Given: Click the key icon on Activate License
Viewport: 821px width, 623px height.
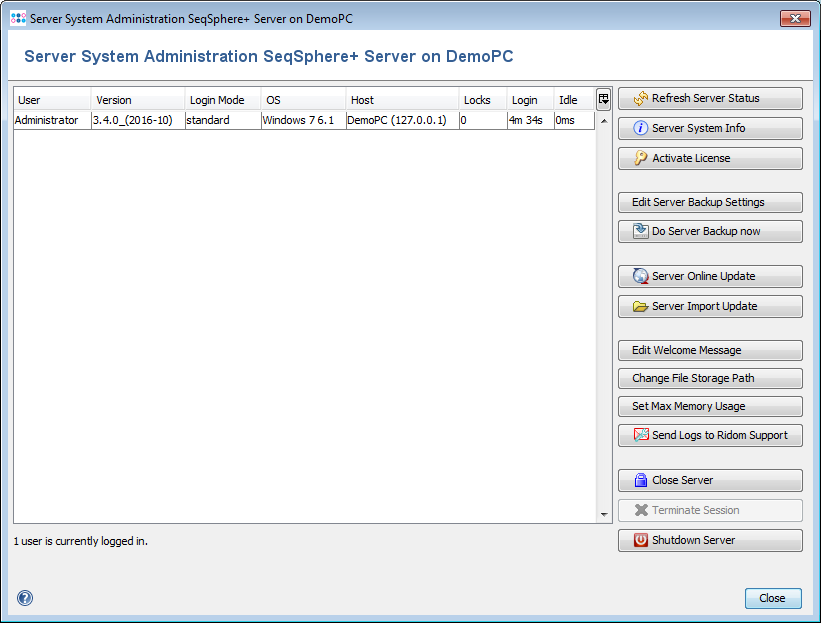Looking at the screenshot, I should (x=640, y=158).
